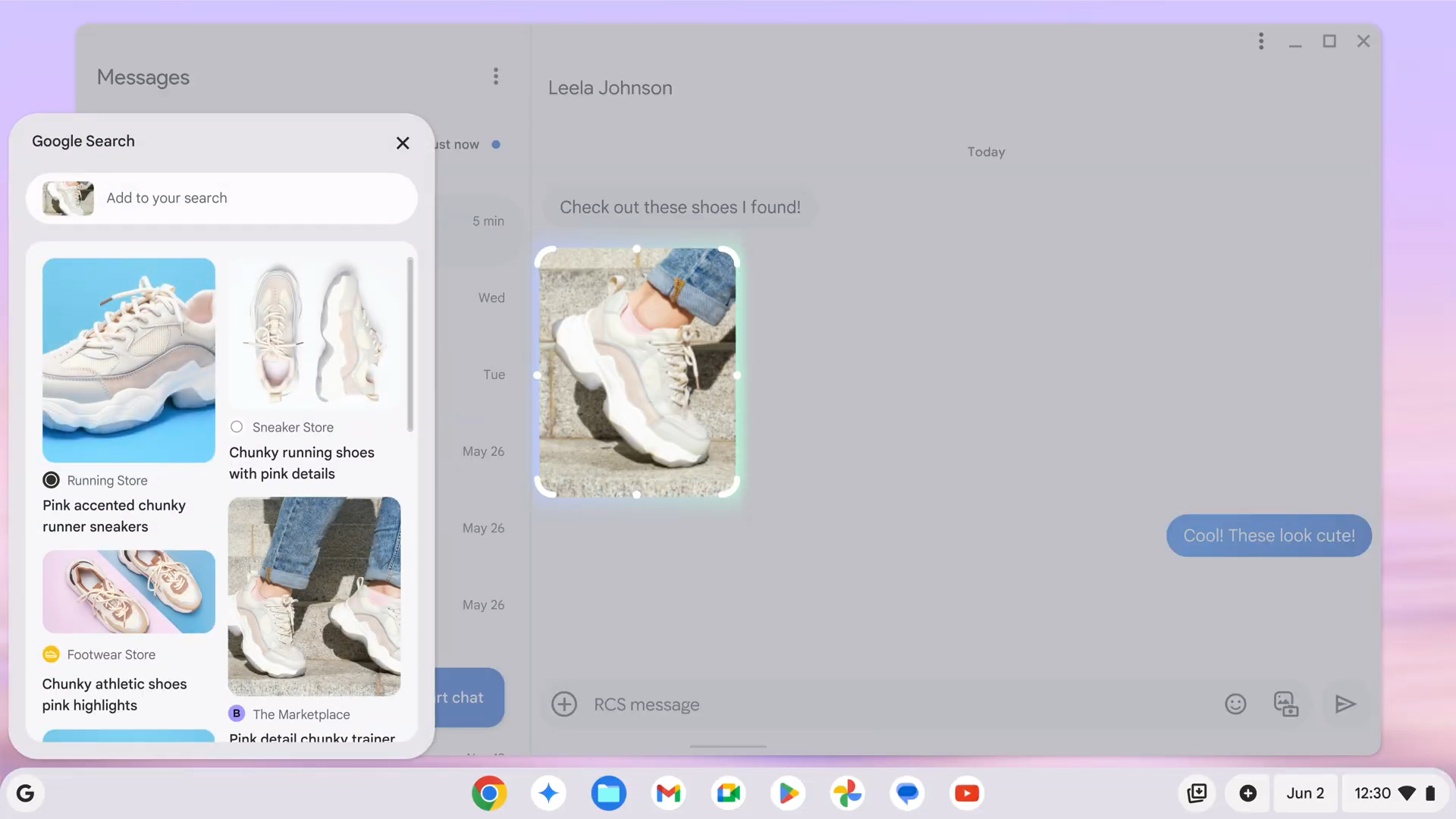Open Messages sidebar more options menu
Screen dimensions: 1456x819
pos(496,76)
